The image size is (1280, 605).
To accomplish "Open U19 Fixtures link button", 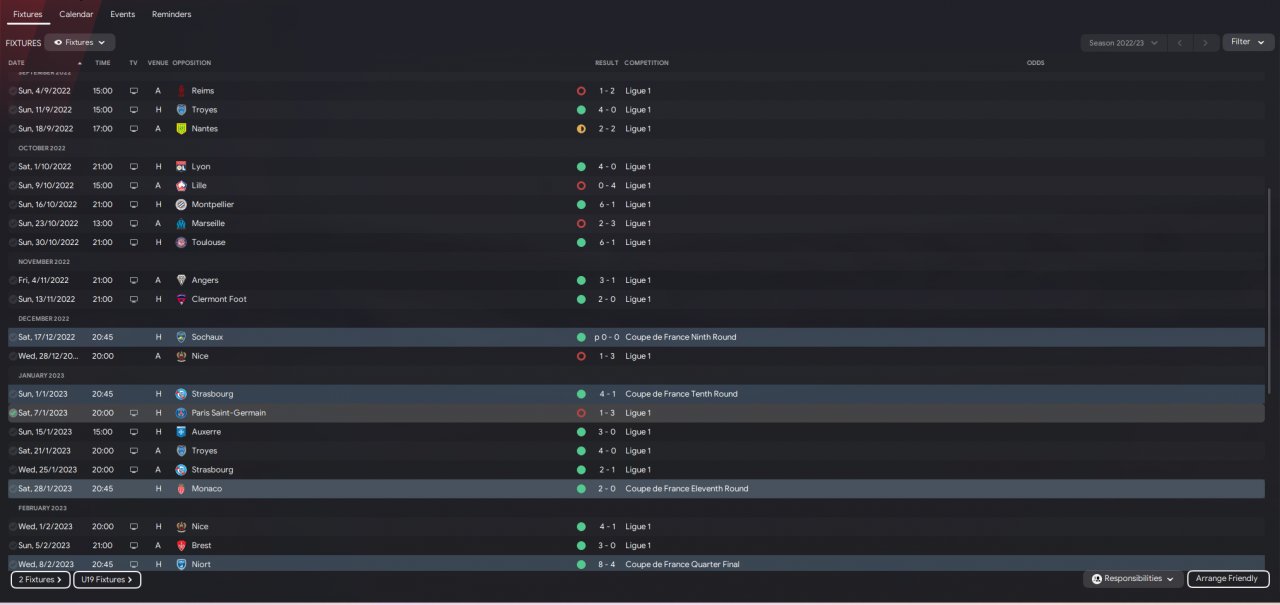I will pyautogui.click(x=107, y=580).
